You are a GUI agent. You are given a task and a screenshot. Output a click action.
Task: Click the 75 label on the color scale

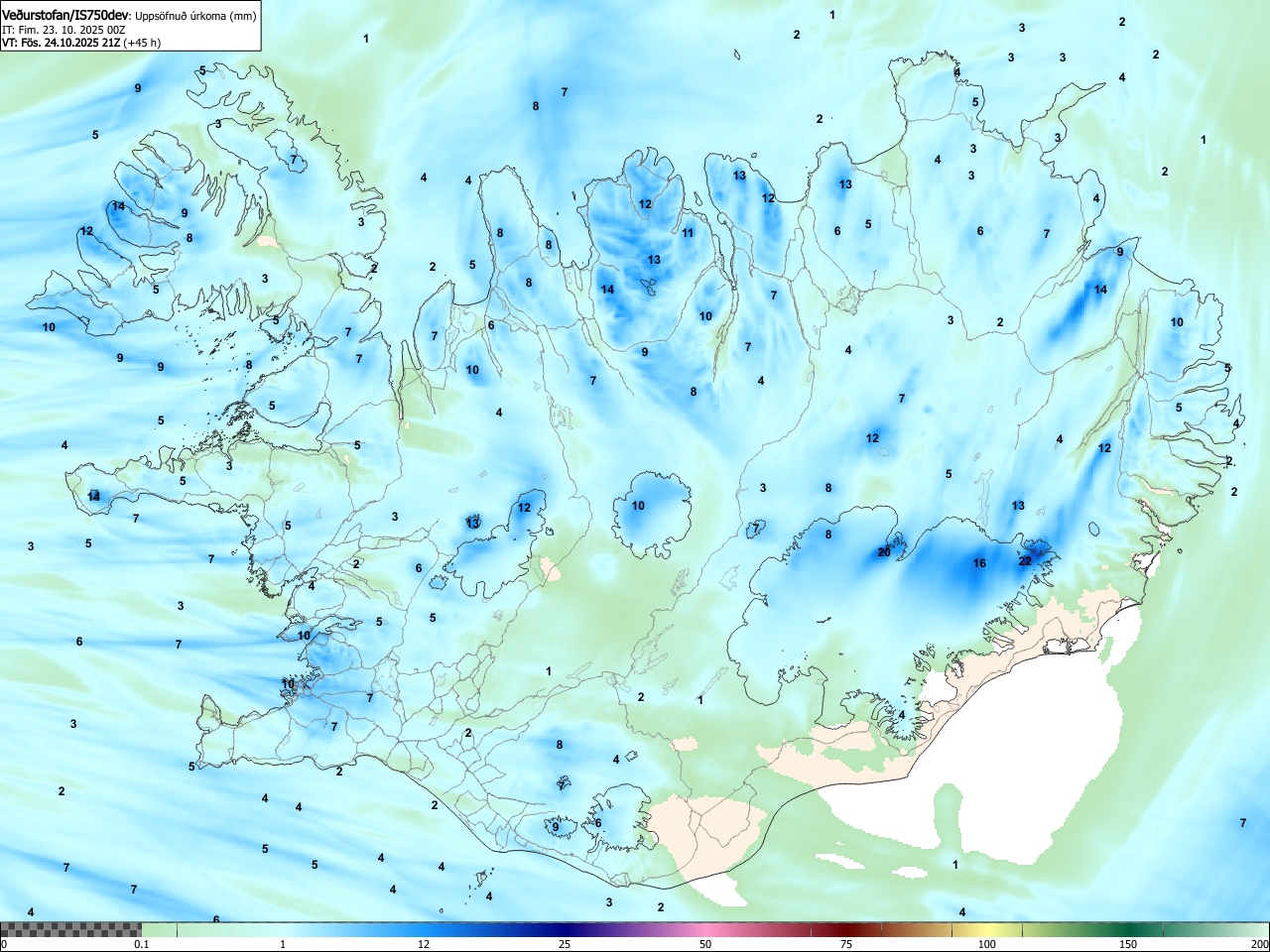pos(846,944)
